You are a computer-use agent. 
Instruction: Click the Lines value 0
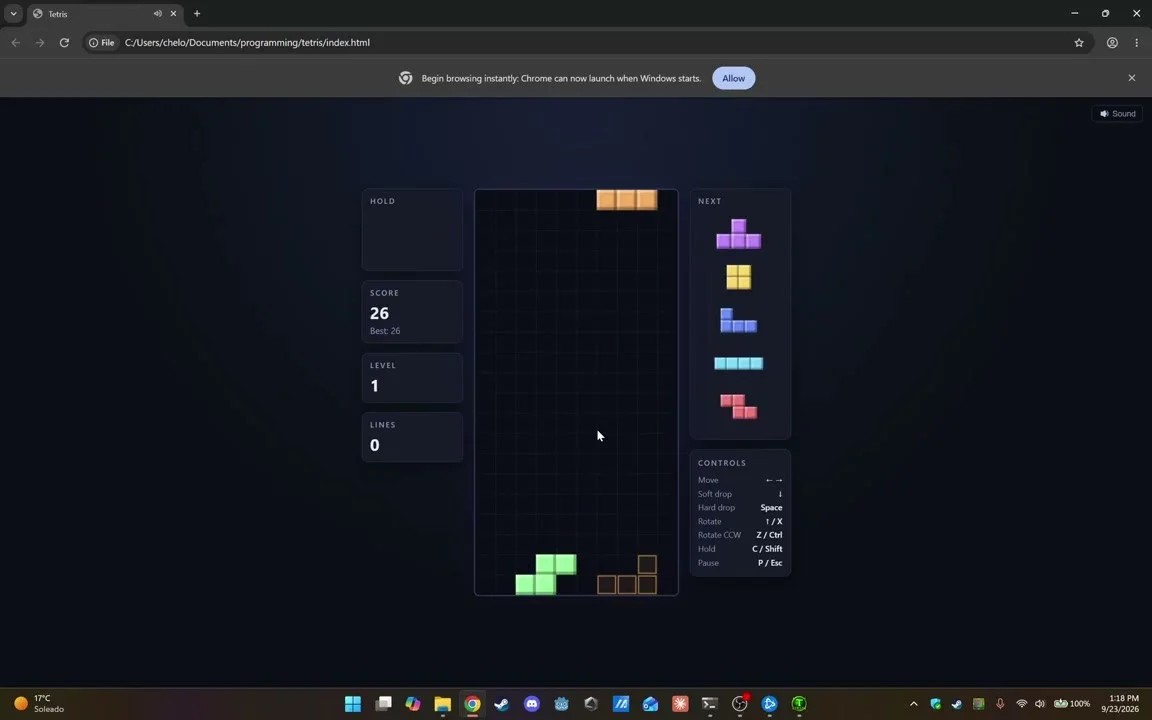pyautogui.click(x=375, y=445)
